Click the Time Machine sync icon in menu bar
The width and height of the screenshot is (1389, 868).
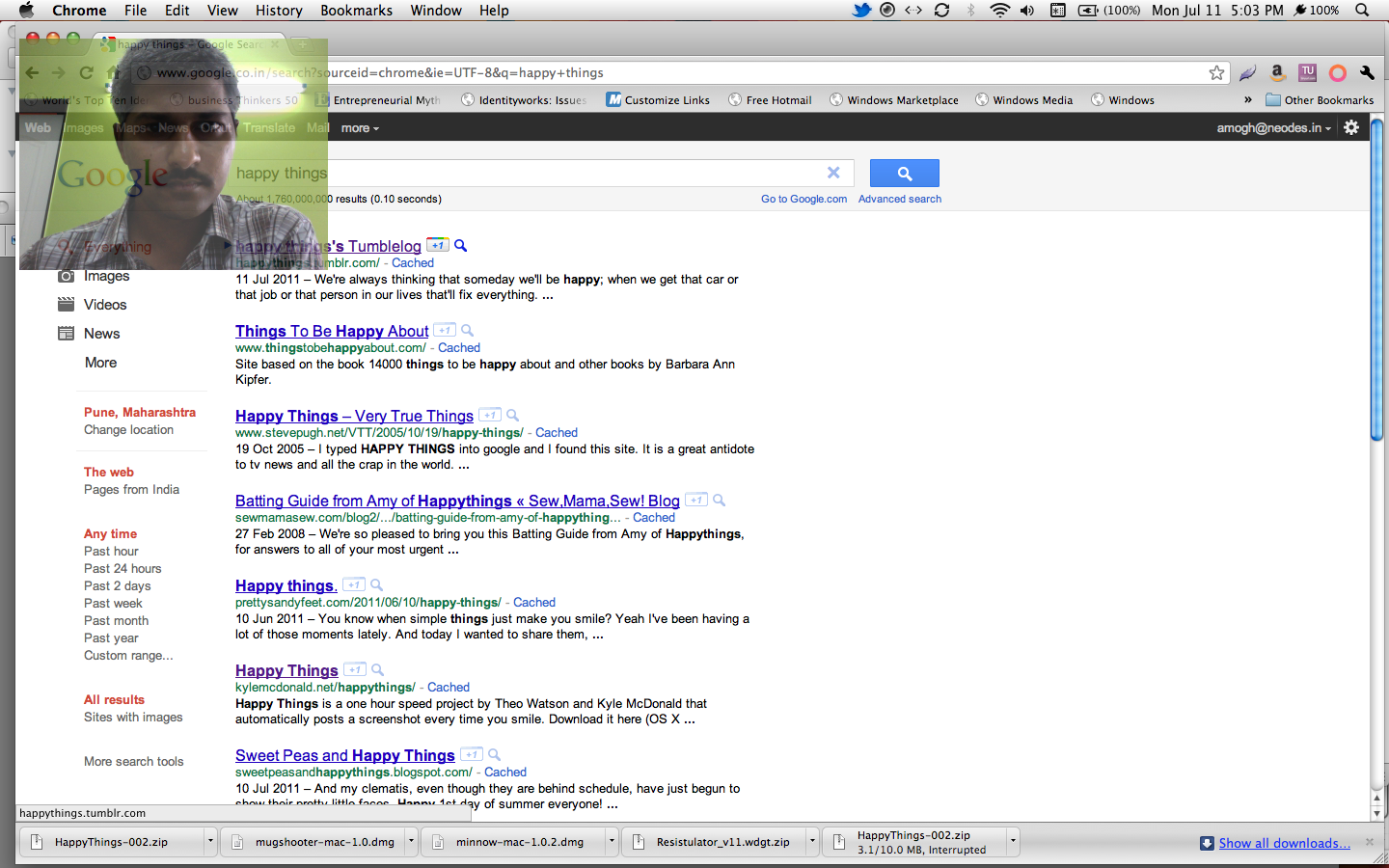[x=942, y=11]
